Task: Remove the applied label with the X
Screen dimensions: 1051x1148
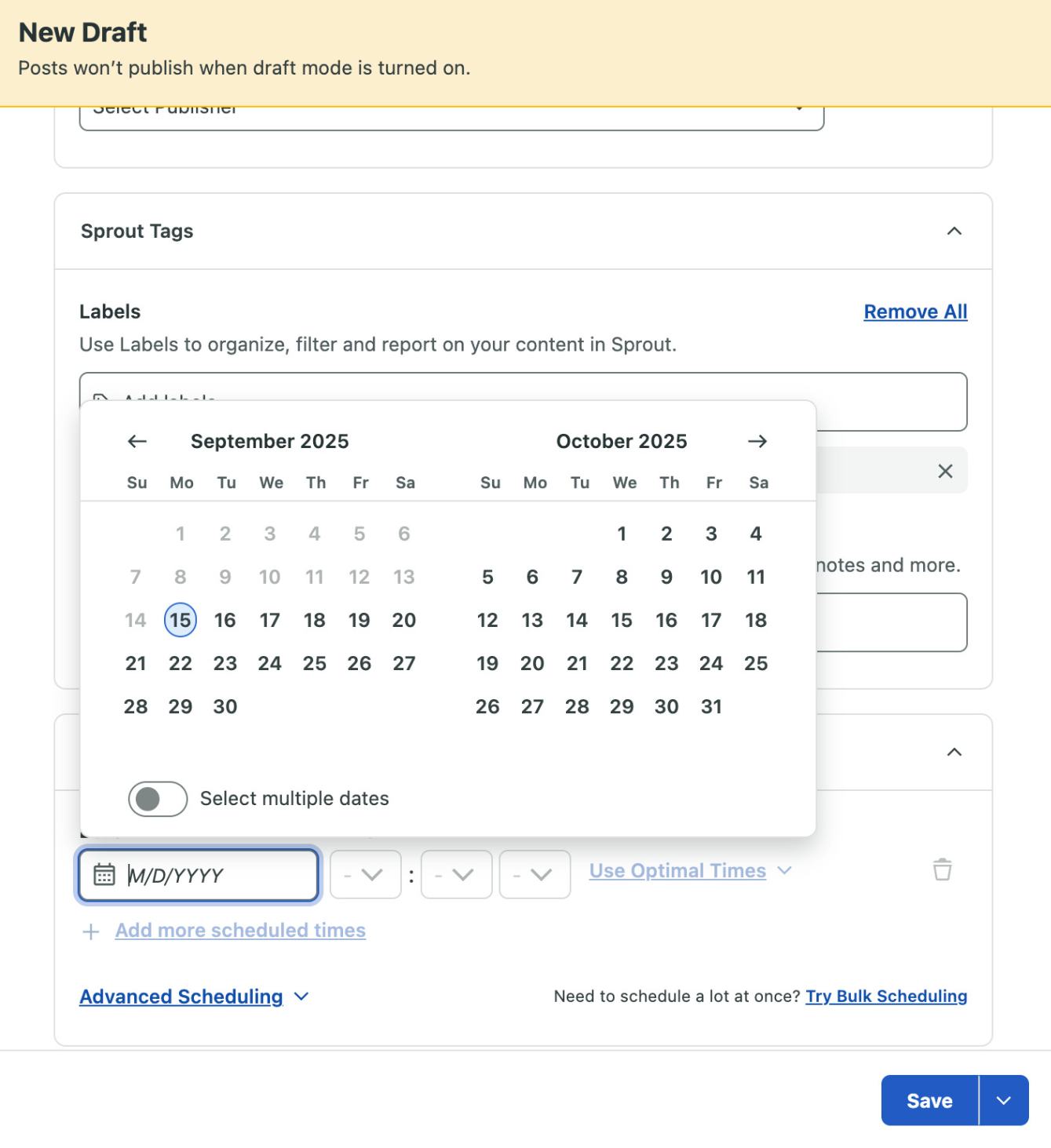Action: pos(945,470)
